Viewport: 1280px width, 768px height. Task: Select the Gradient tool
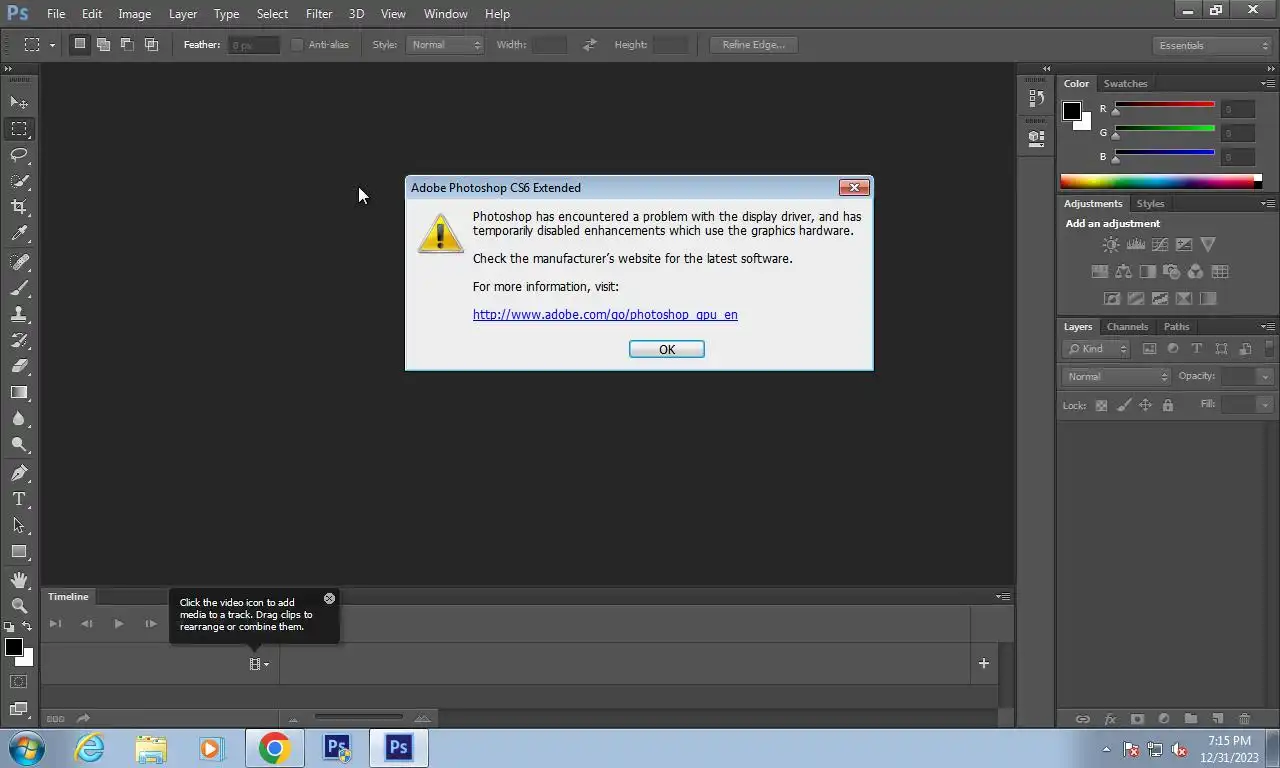tap(19, 392)
